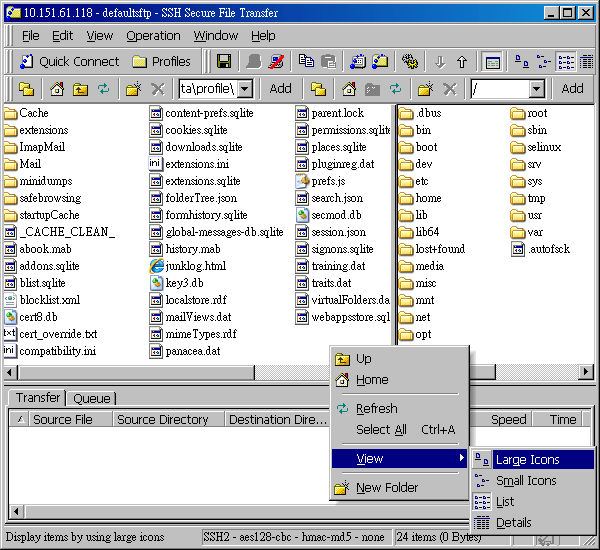The image size is (600, 550).
Task: Expand the remote path dropdown arrow
Action: (537, 89)
